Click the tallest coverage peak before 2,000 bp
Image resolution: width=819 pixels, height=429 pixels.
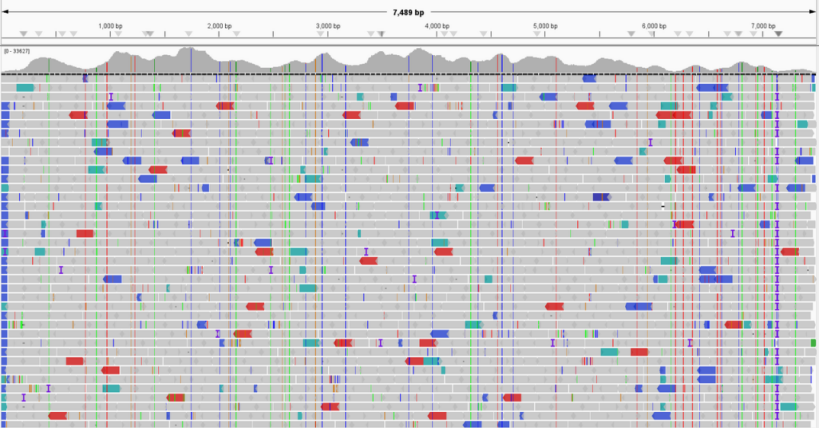[186, 50]
